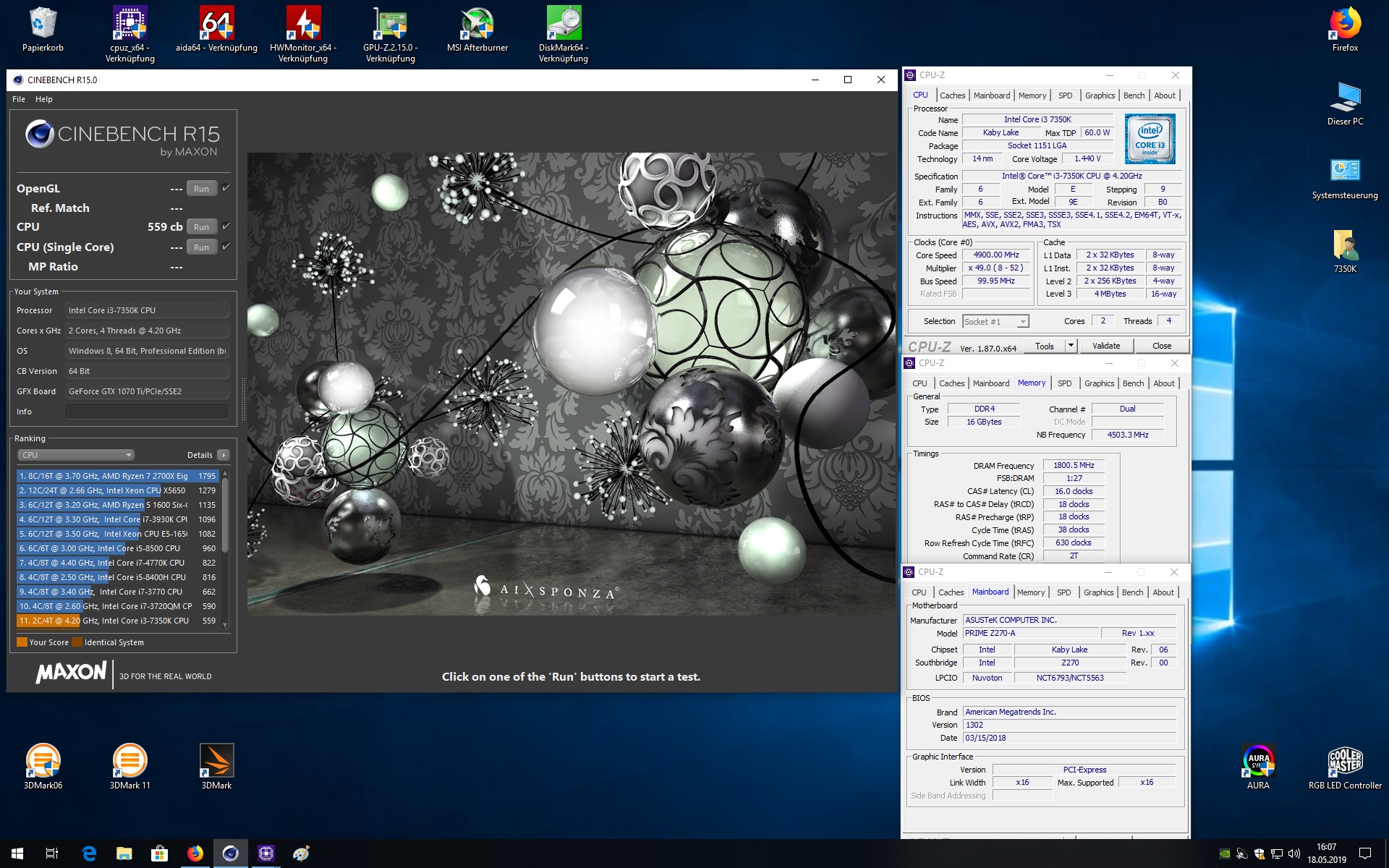Switch to Cinebench in the taskbar

(x=230, y=854)
